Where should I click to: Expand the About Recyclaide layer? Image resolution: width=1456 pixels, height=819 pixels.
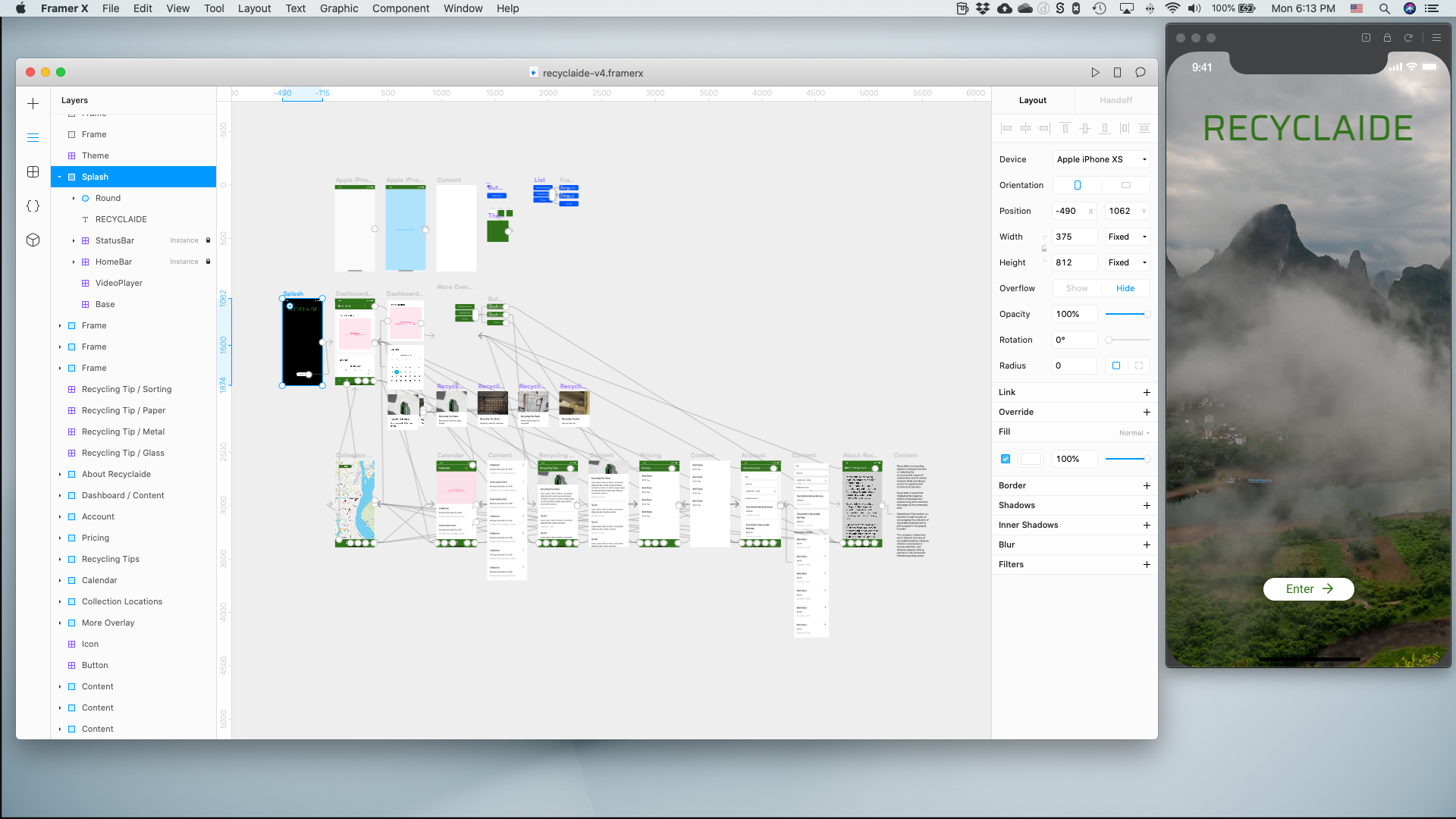pos(60,475)
